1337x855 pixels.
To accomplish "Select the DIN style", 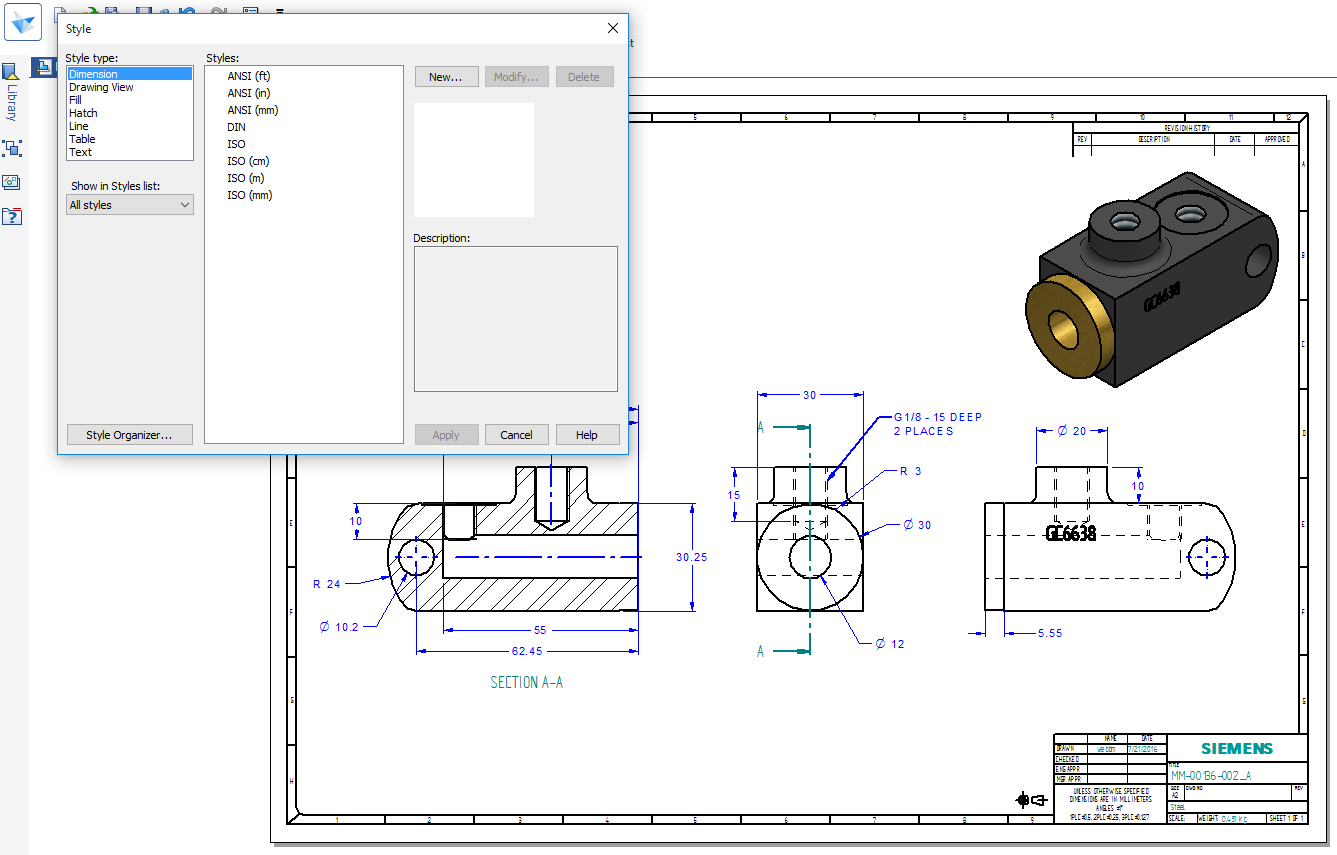I will [x=236, y=126].
